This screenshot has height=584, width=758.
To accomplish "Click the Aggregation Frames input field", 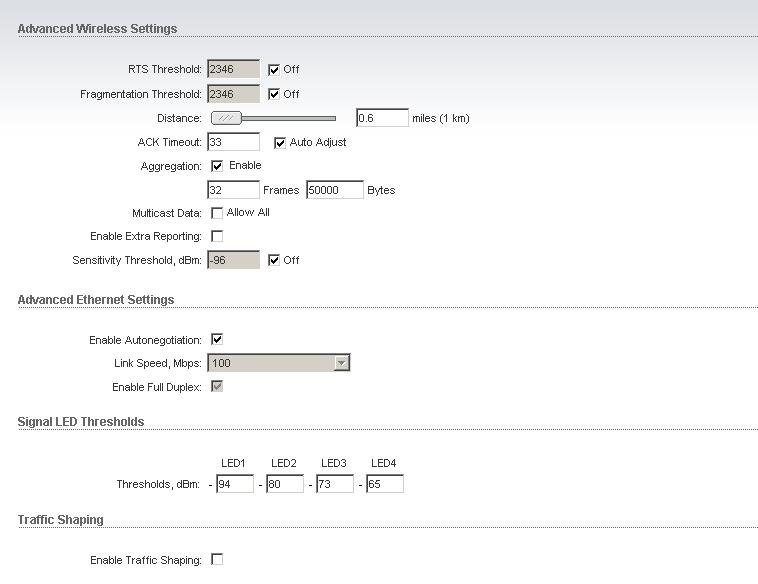I will point(233,190).
